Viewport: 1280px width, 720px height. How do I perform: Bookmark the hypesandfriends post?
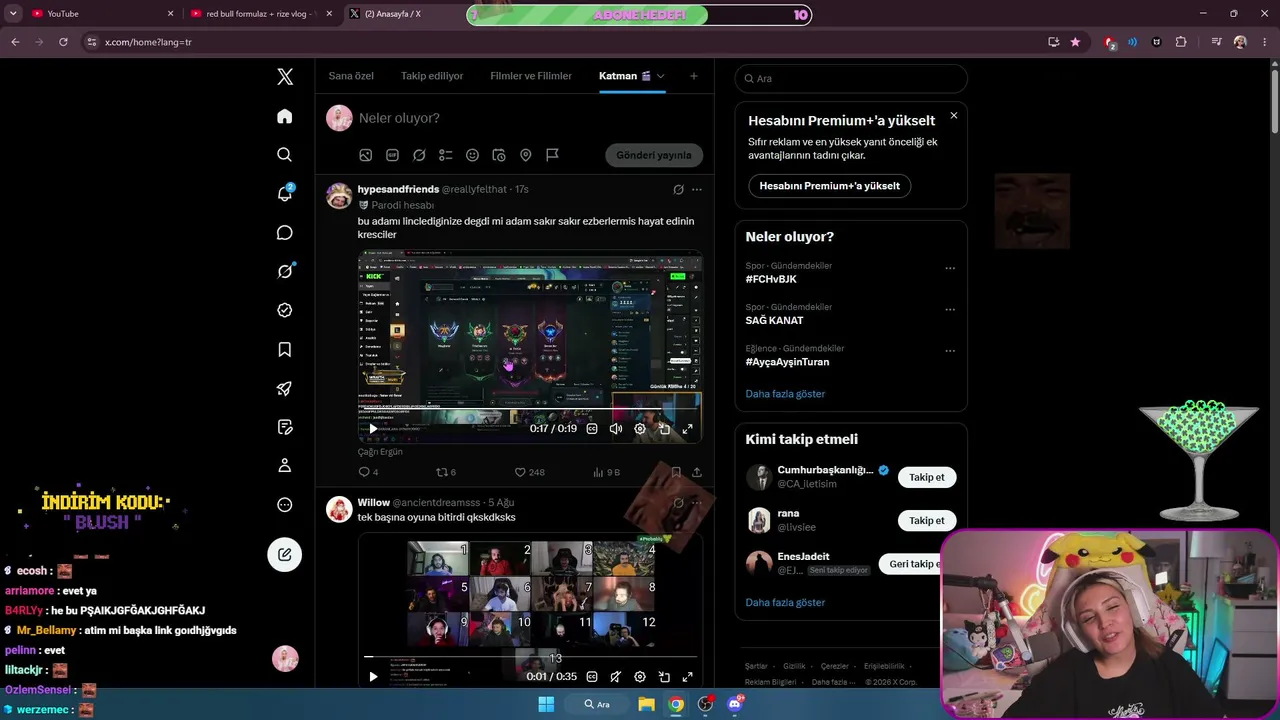(x=676, y=472)
